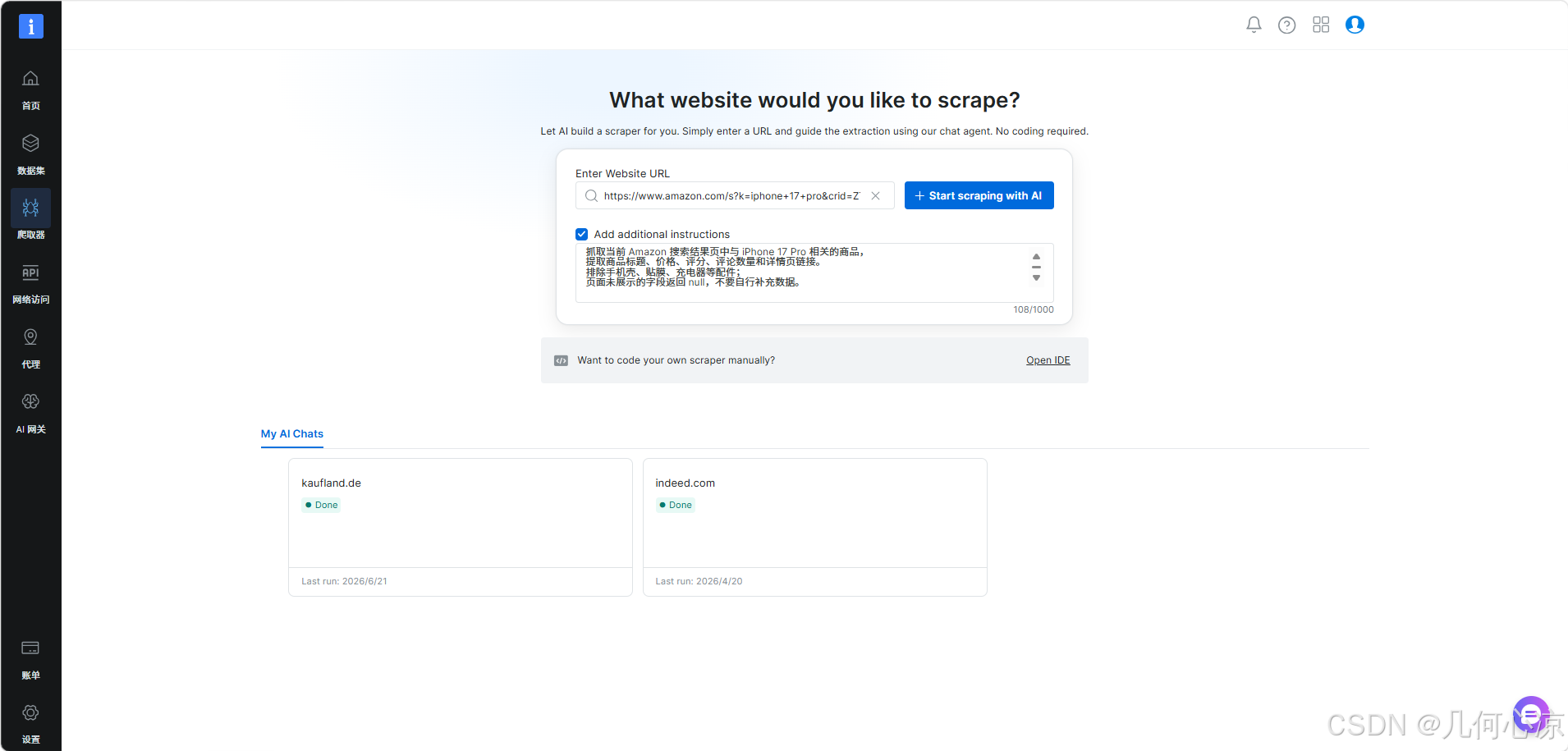Click the 108/1000 character counter

[1034, 309]
